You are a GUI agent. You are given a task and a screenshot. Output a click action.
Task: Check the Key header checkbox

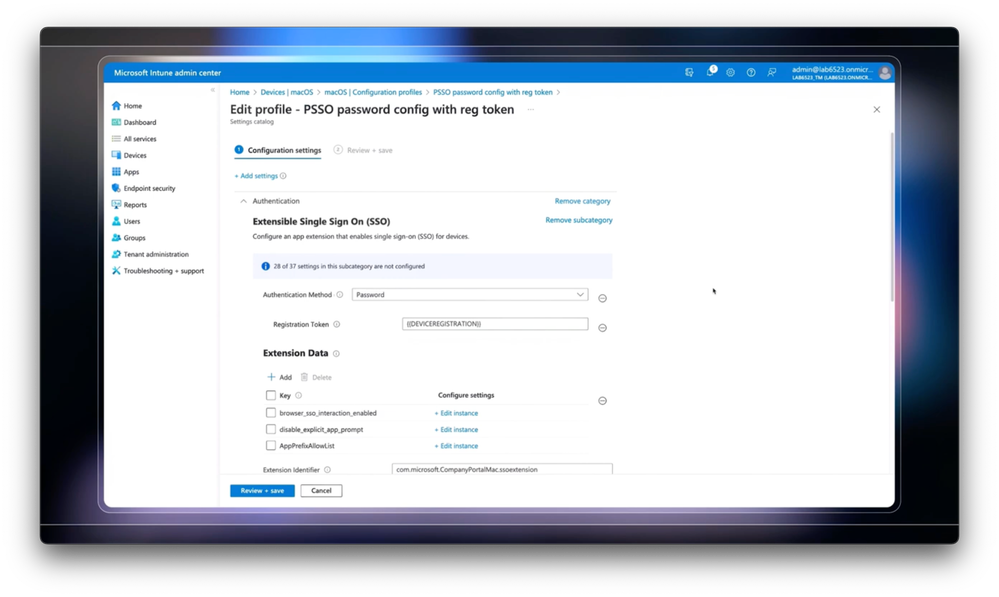[271, 395]
